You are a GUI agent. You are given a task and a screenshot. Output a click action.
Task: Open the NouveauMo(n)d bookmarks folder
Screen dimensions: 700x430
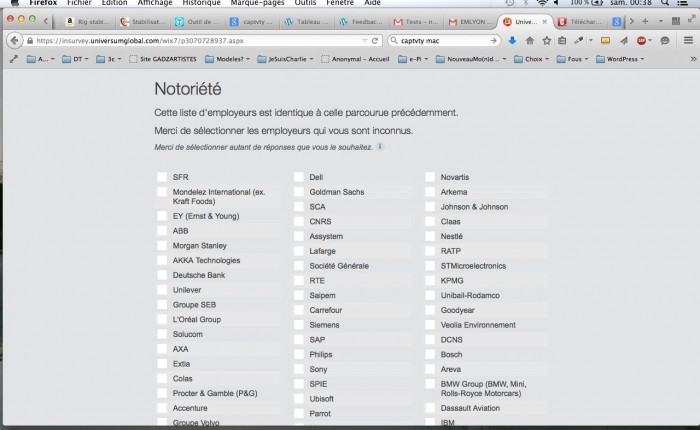[x=471, y=59]
